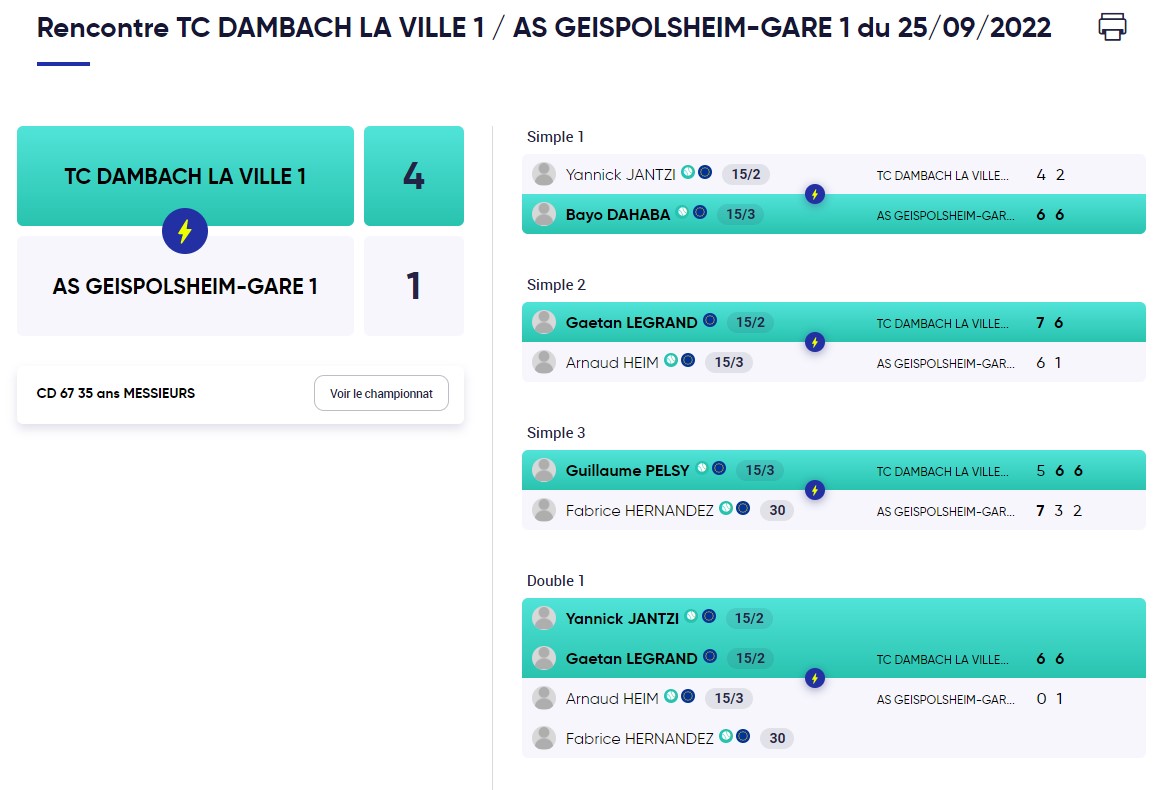
Task: Click the dark blue badge next to Gaetan LEGRAND in Simple 2
Action: 710,321
